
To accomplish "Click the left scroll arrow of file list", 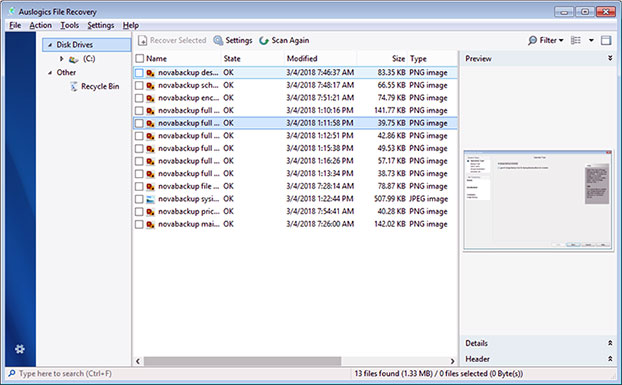I will (x=138, y=361).
